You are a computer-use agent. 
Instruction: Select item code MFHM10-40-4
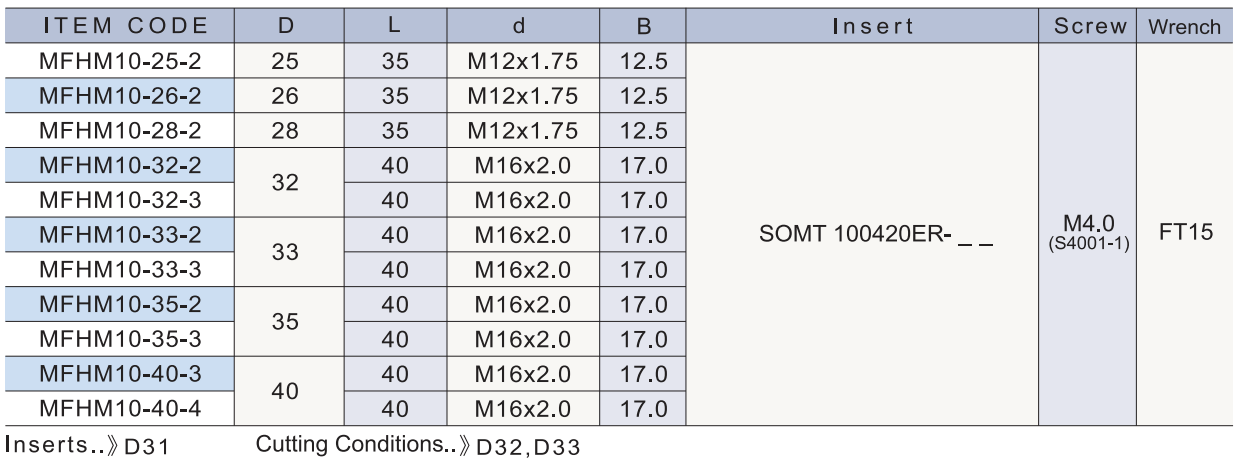click(x=120, y=409)
